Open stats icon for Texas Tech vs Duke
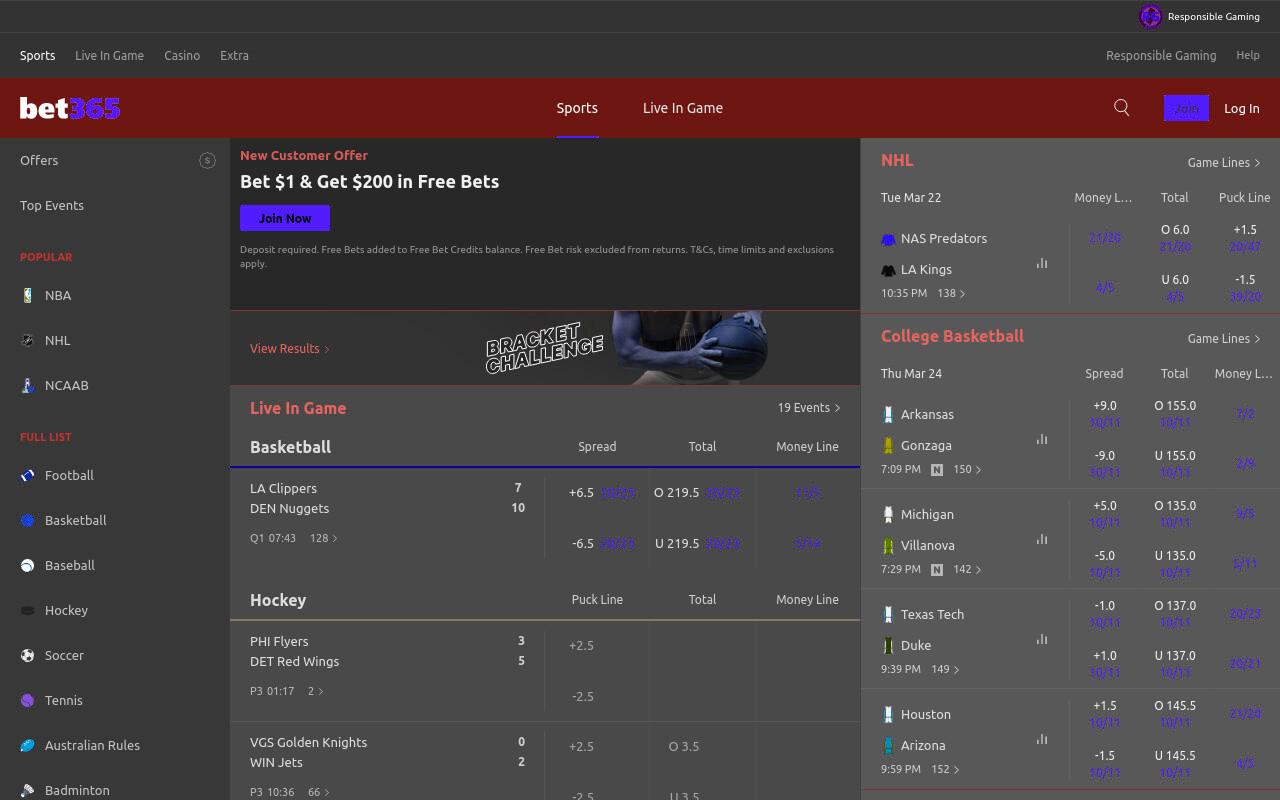The height and width of the screenshot is (800, 1280). (x=1042, y=639)
